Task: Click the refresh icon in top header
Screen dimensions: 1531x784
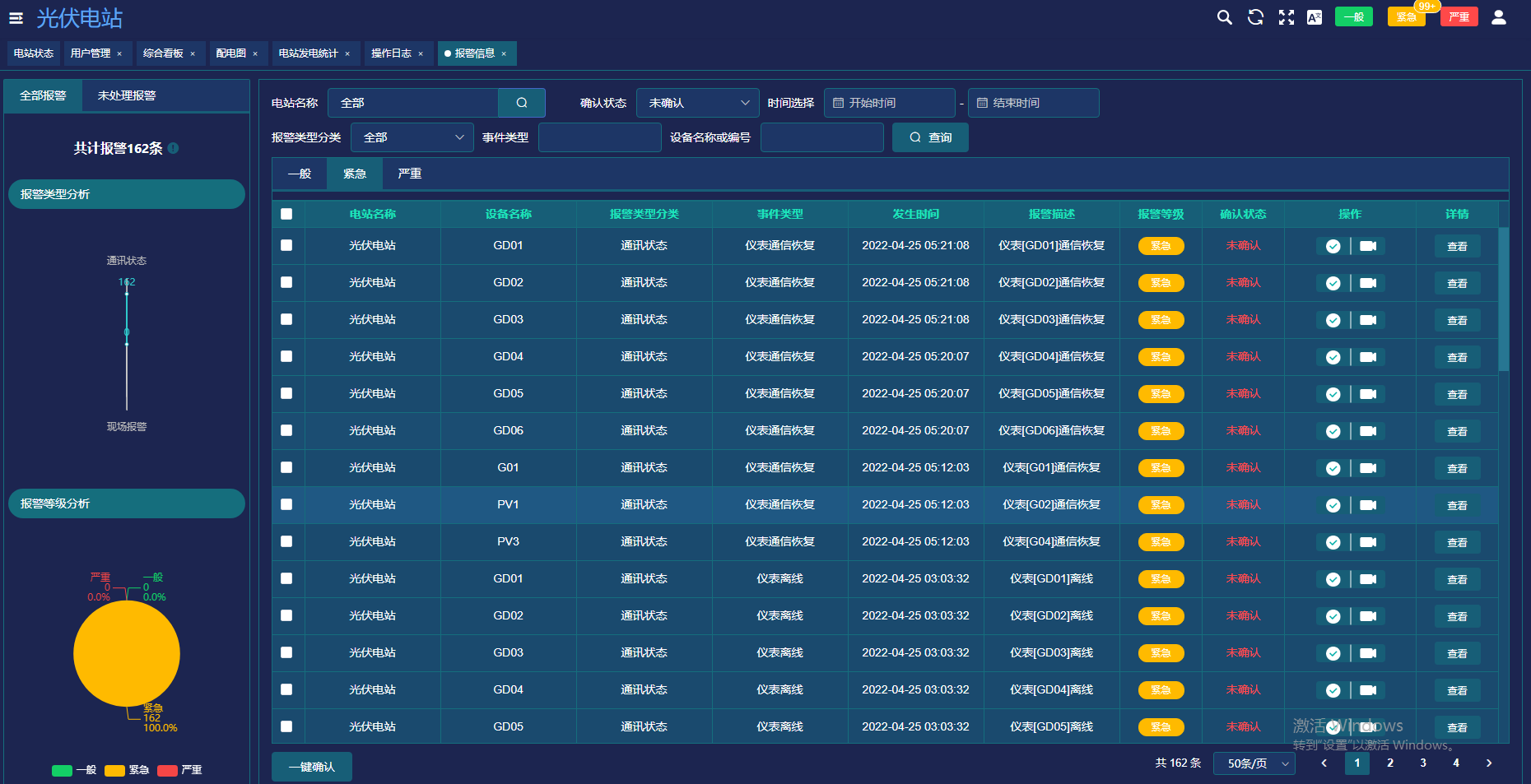Action: [1255, 17]
